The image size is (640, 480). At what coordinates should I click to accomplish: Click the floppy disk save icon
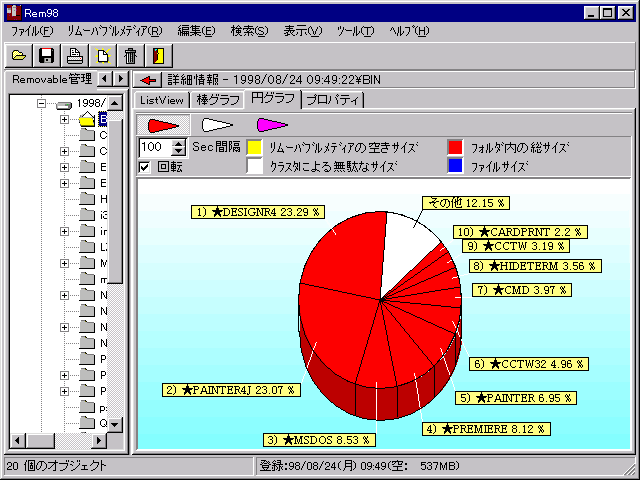[47, 55]
